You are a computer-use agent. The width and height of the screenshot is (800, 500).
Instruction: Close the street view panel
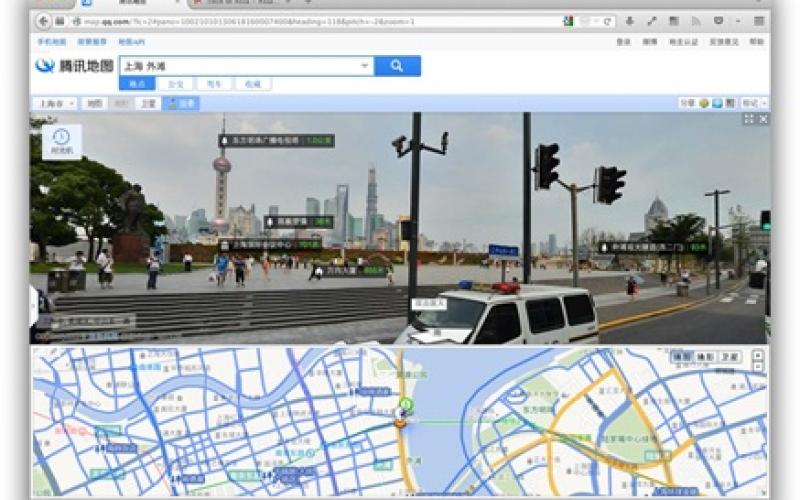(763, 119)
